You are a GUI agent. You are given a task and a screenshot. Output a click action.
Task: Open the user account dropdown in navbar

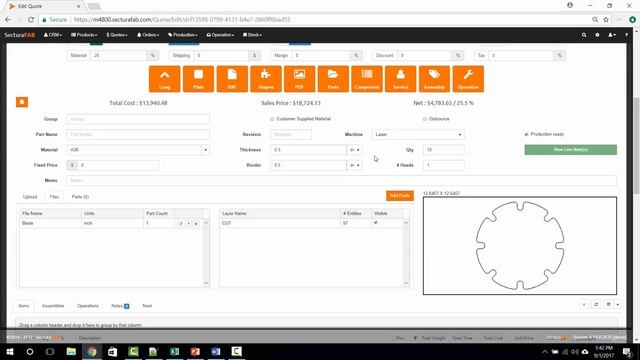click(x=611, y=35)
